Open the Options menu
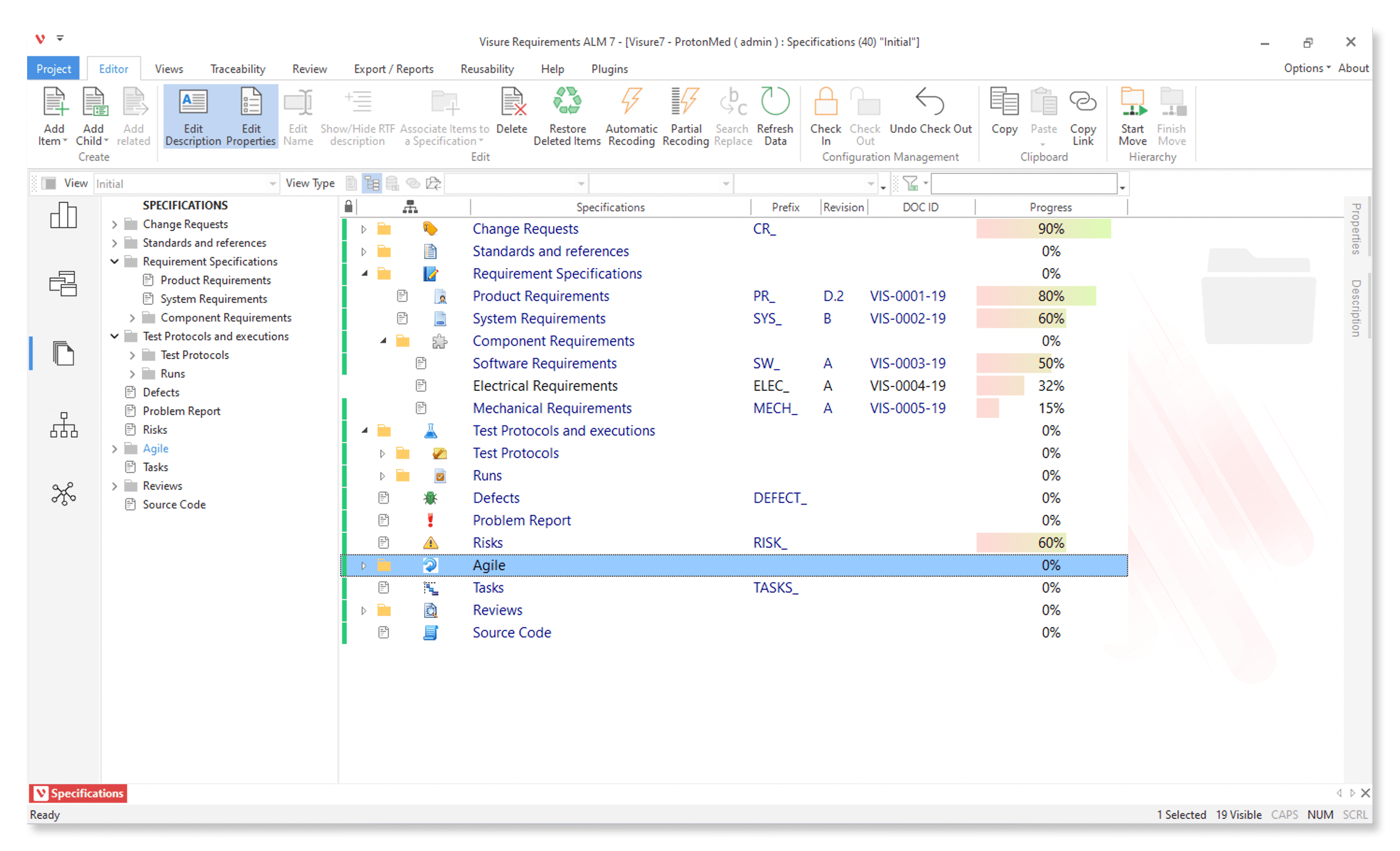Viewport: 1400px width, 851px height. click(1307, 68)
